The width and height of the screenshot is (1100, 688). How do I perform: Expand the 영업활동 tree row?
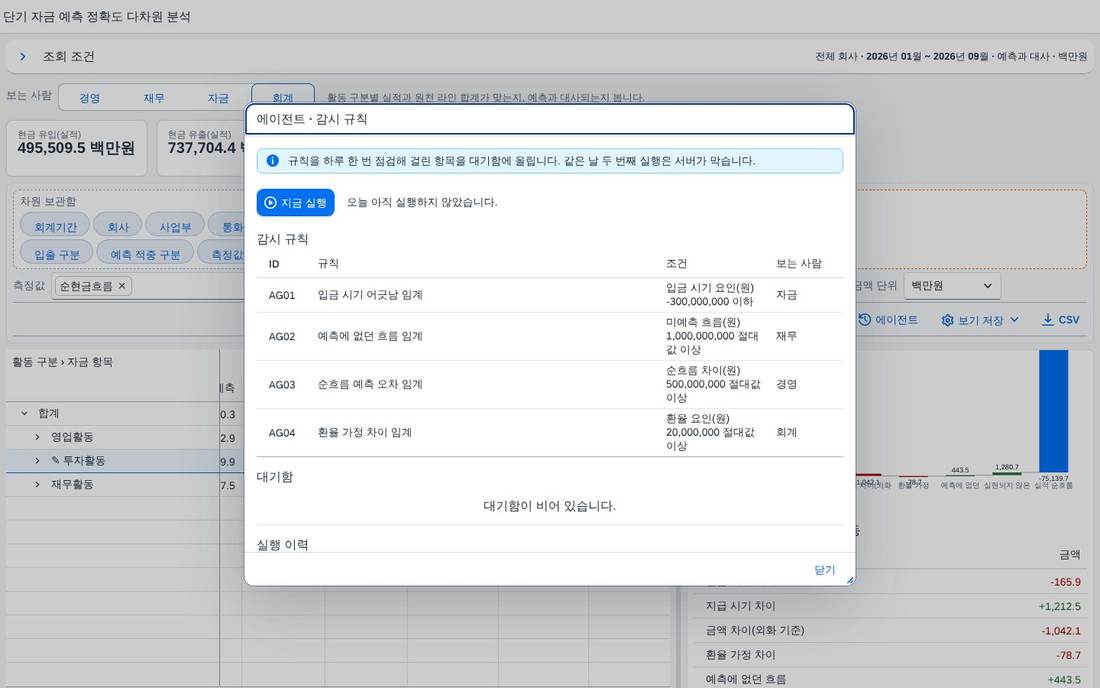[x=37, y=437]
